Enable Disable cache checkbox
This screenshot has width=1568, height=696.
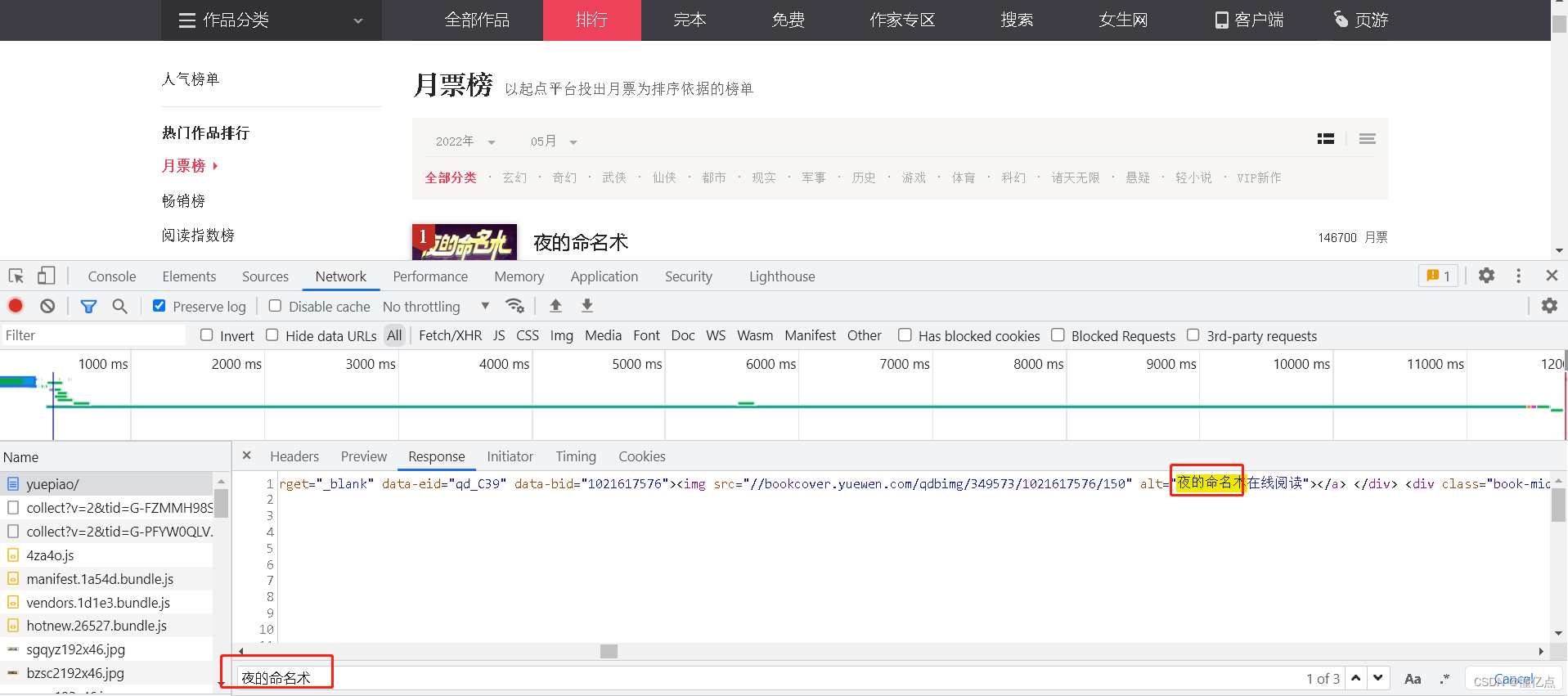tap(275, 306)
